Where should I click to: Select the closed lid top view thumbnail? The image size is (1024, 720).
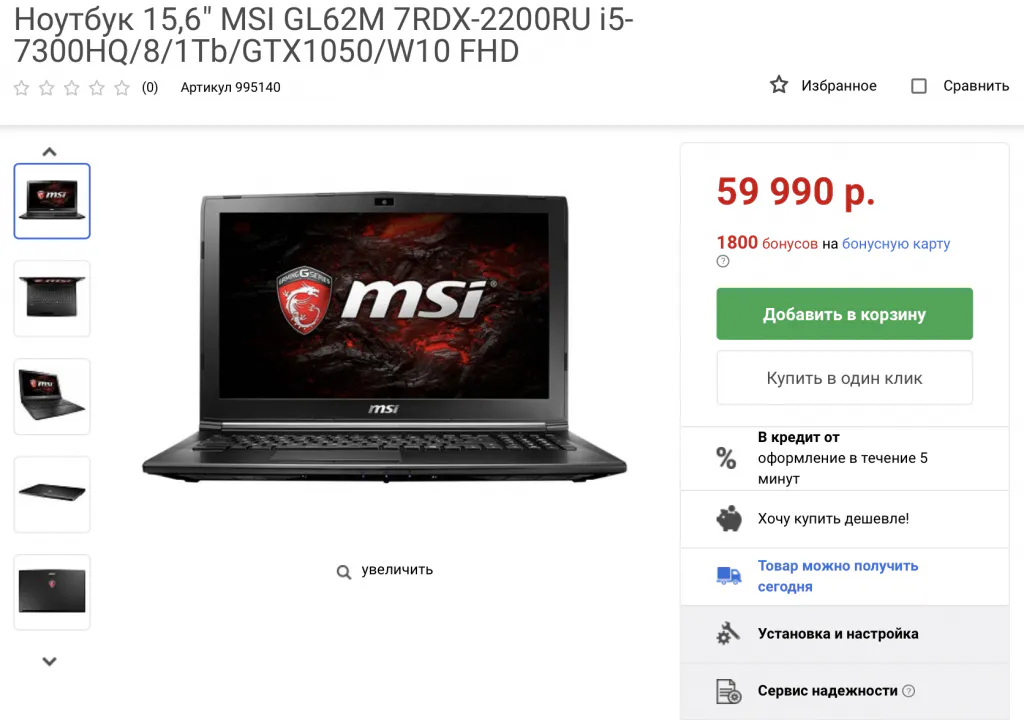pyautogui.click(x=52, y=593)
